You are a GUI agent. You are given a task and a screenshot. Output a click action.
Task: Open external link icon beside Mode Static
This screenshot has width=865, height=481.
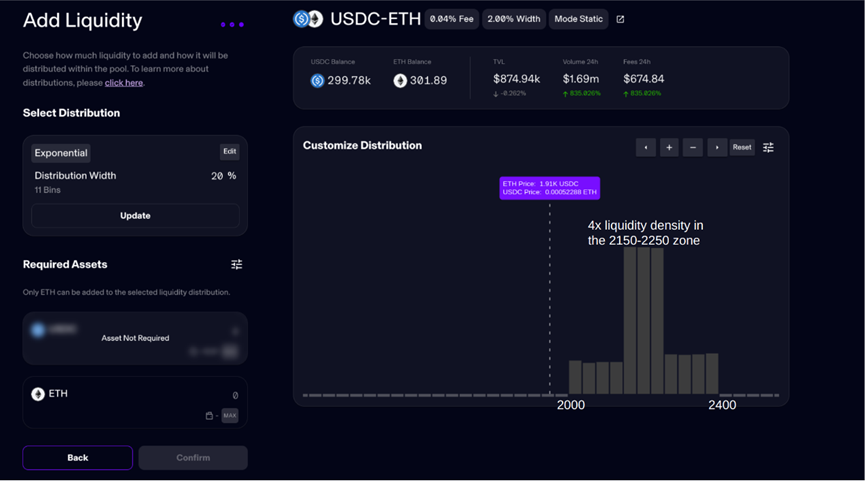pos(620,19)
